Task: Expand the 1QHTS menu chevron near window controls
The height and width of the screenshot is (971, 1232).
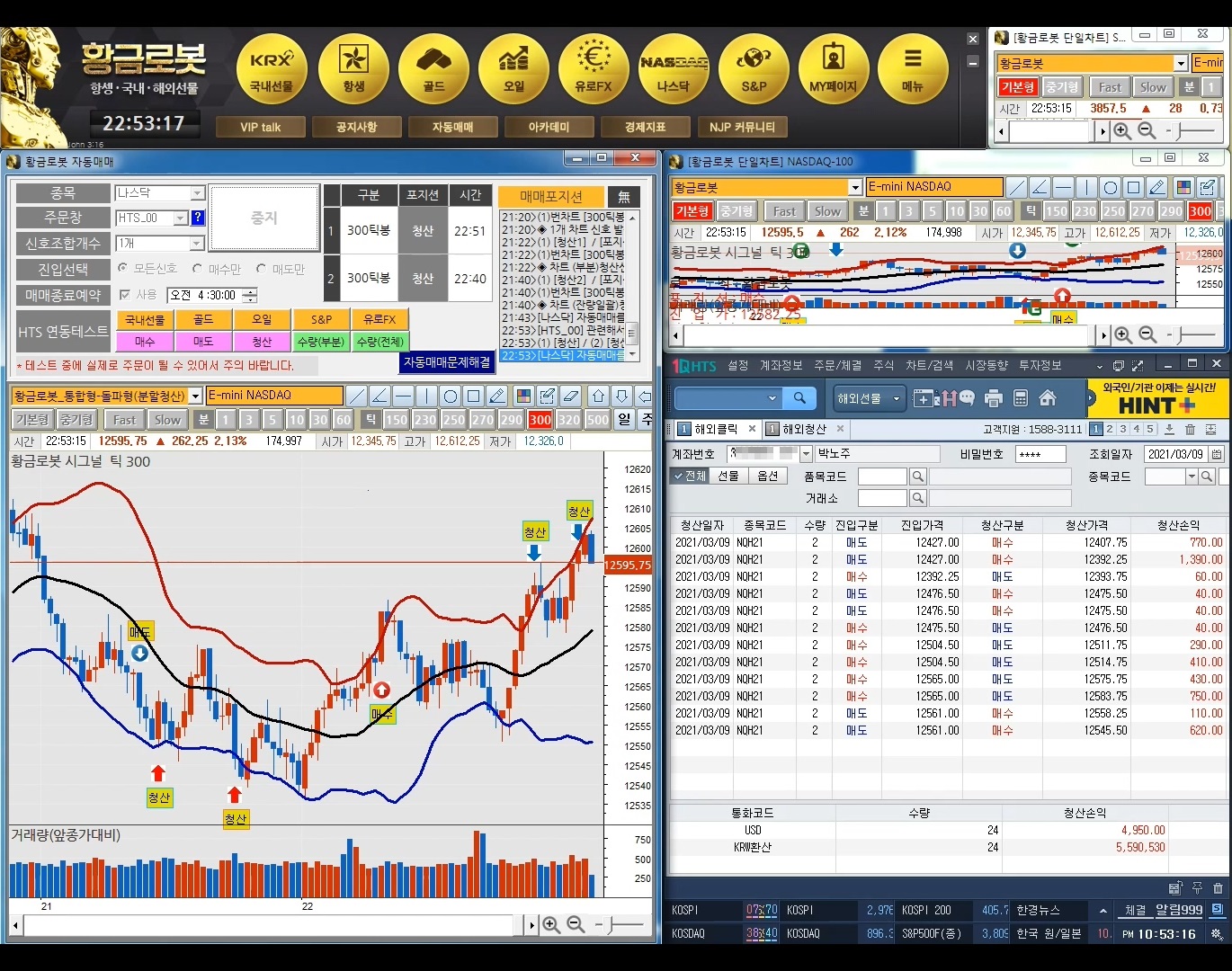Action: (1099, 366)
